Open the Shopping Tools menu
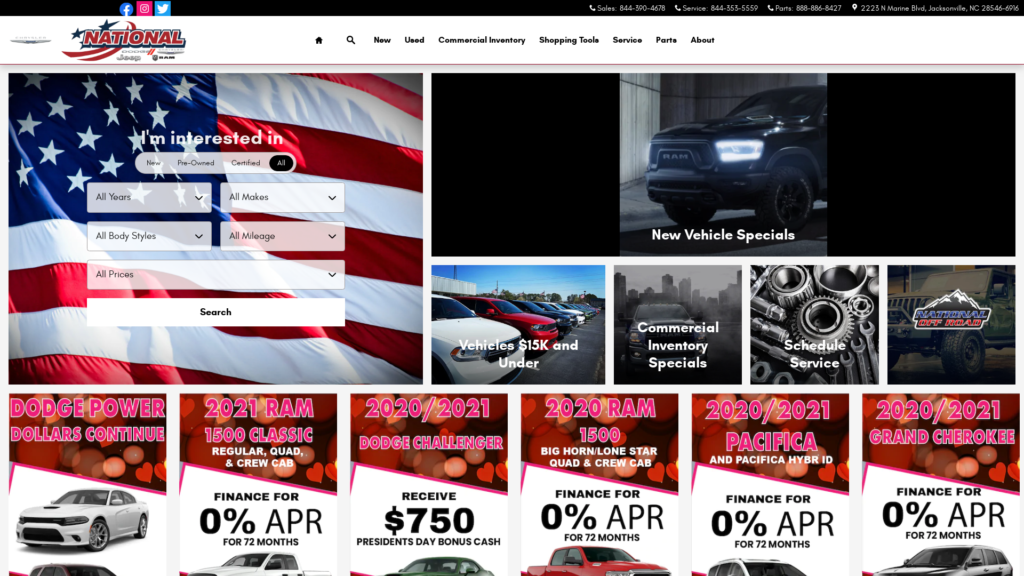1024x576 pixels. coord(568,41)
